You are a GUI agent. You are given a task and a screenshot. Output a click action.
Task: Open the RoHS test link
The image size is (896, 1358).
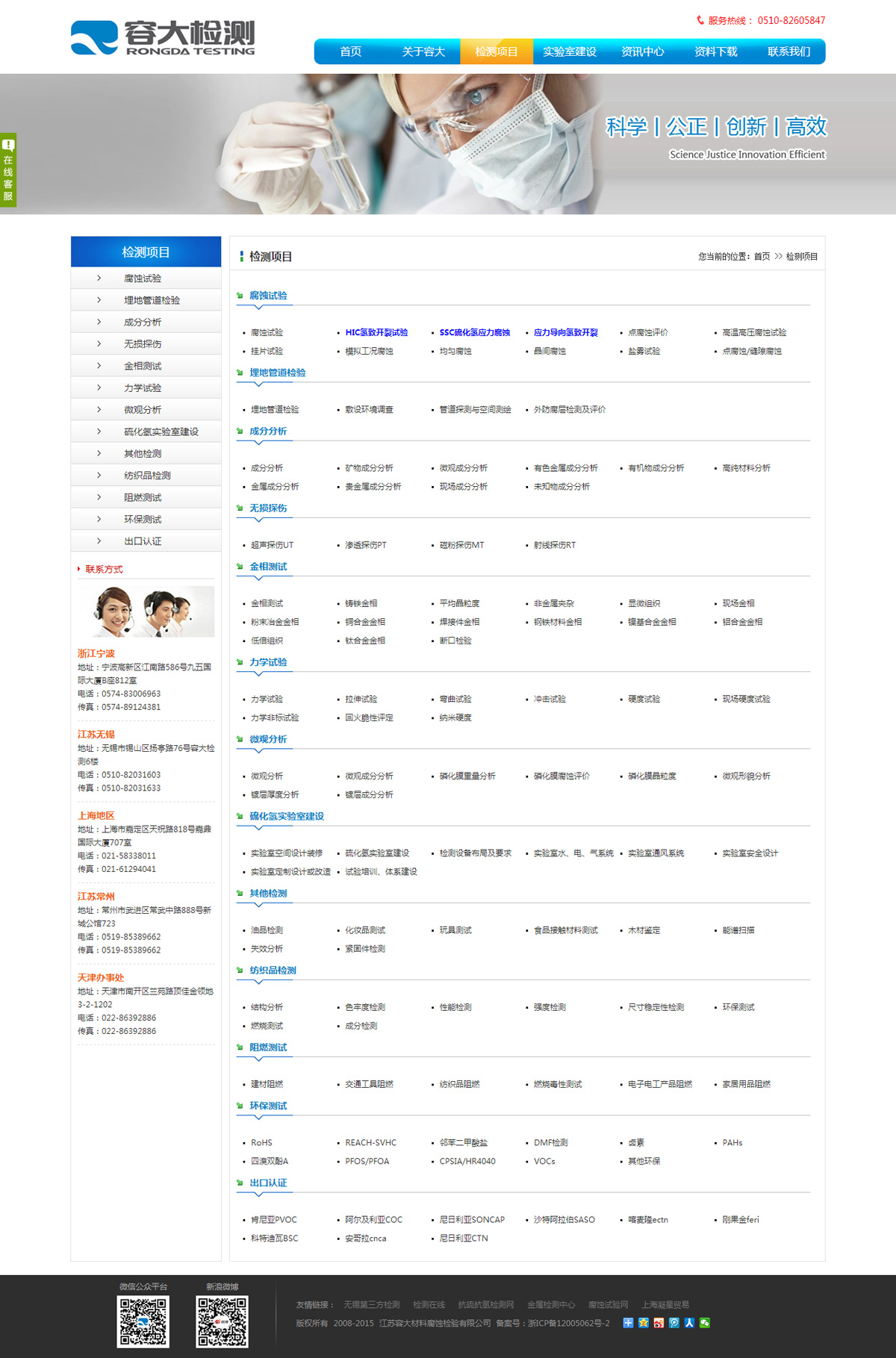click(x=261, y=1143)
